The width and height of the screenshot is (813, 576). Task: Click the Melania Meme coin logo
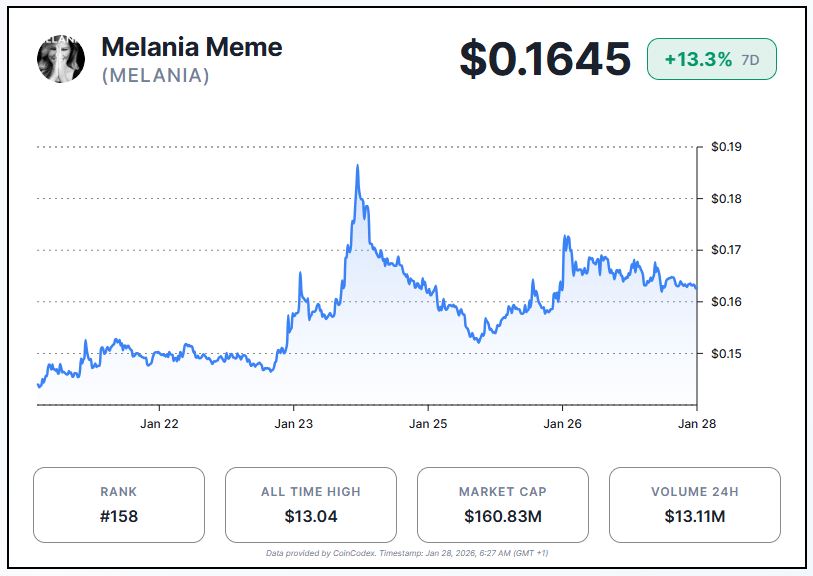click(x=61, y=59)
